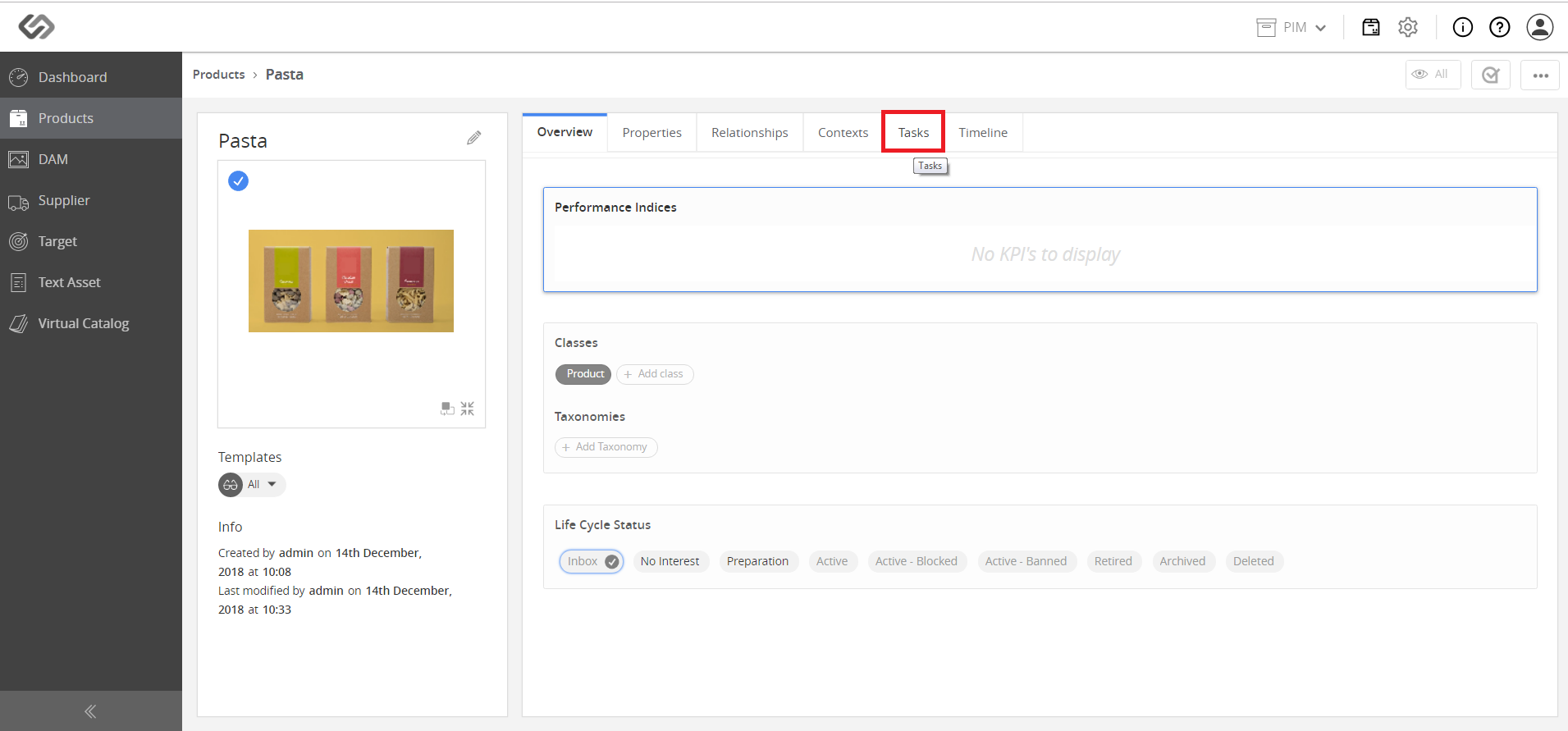1568x731 pixels.
Task: Open the help question mark icon
Action: [x=1500, y=27]
